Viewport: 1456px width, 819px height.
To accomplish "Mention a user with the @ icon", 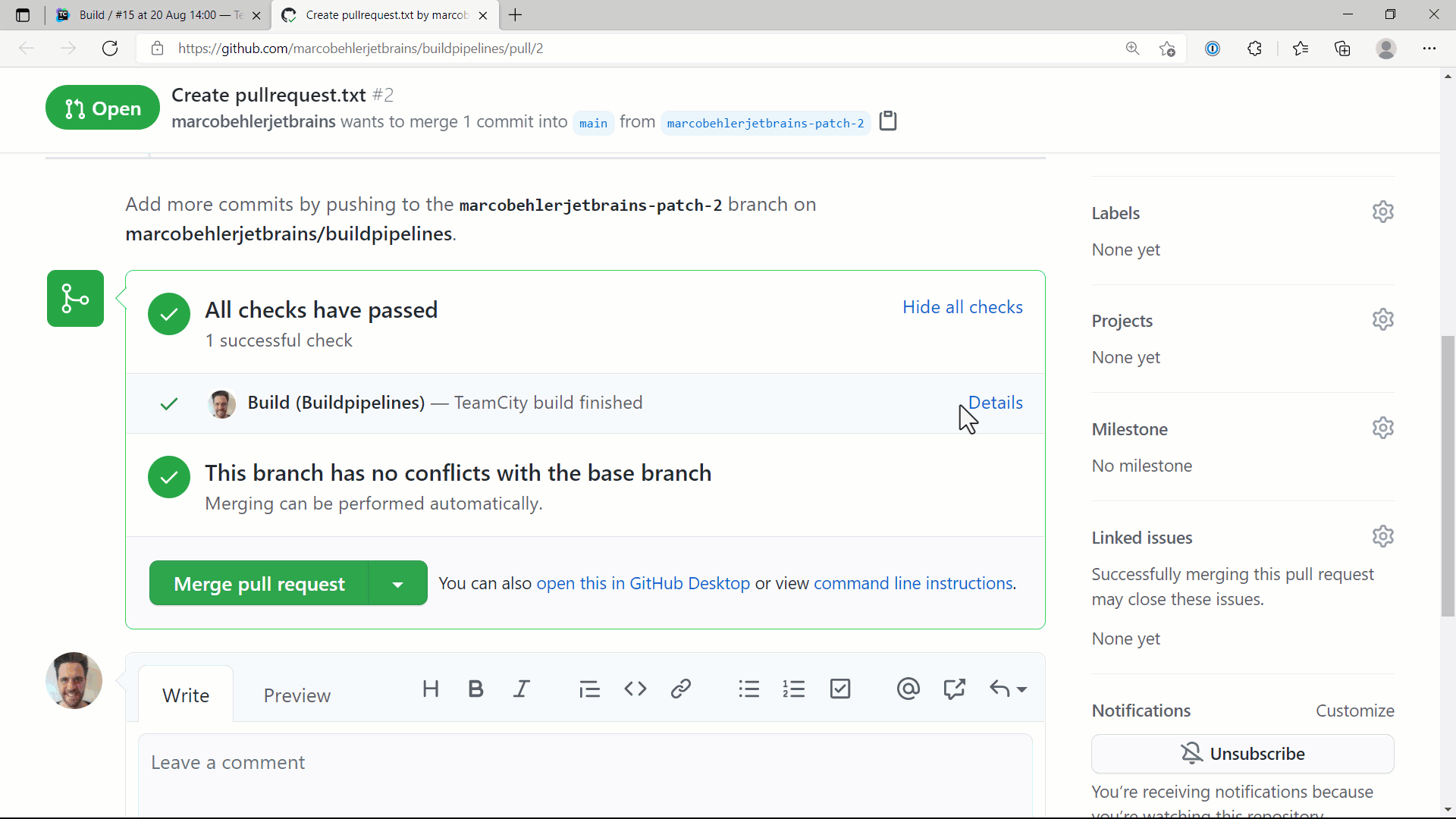I will click(908, 689).
